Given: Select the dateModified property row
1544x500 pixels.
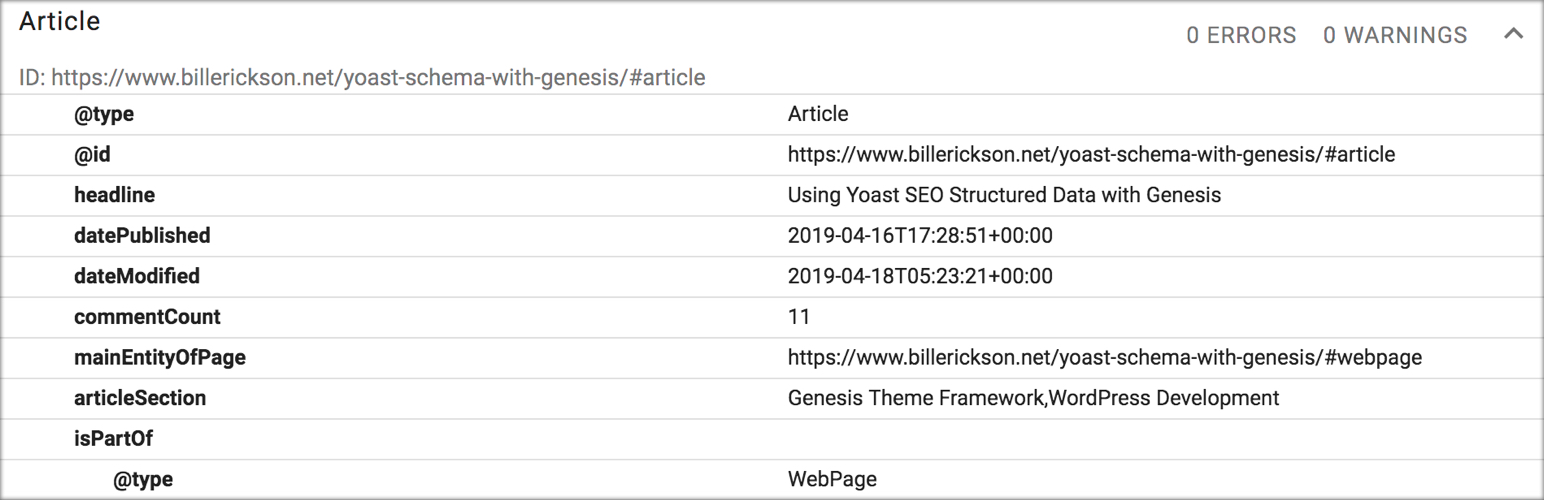Looking at the screenshot, I should [x=772, y=276].
